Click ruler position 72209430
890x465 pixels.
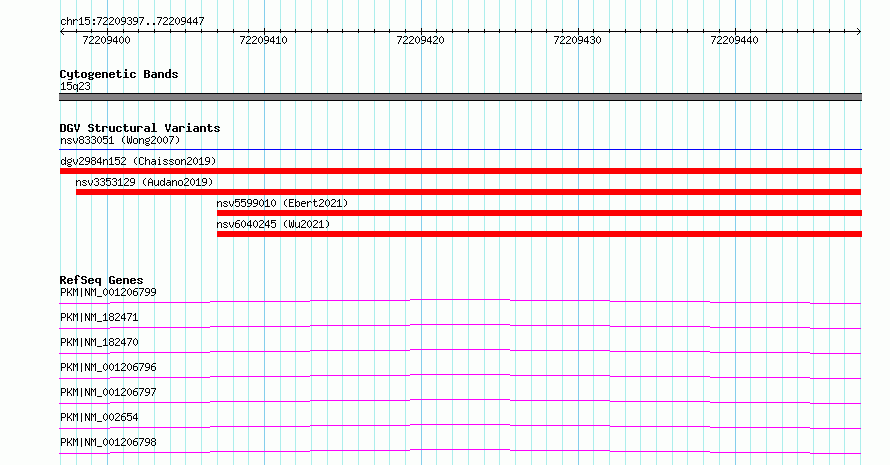(577, 40)
